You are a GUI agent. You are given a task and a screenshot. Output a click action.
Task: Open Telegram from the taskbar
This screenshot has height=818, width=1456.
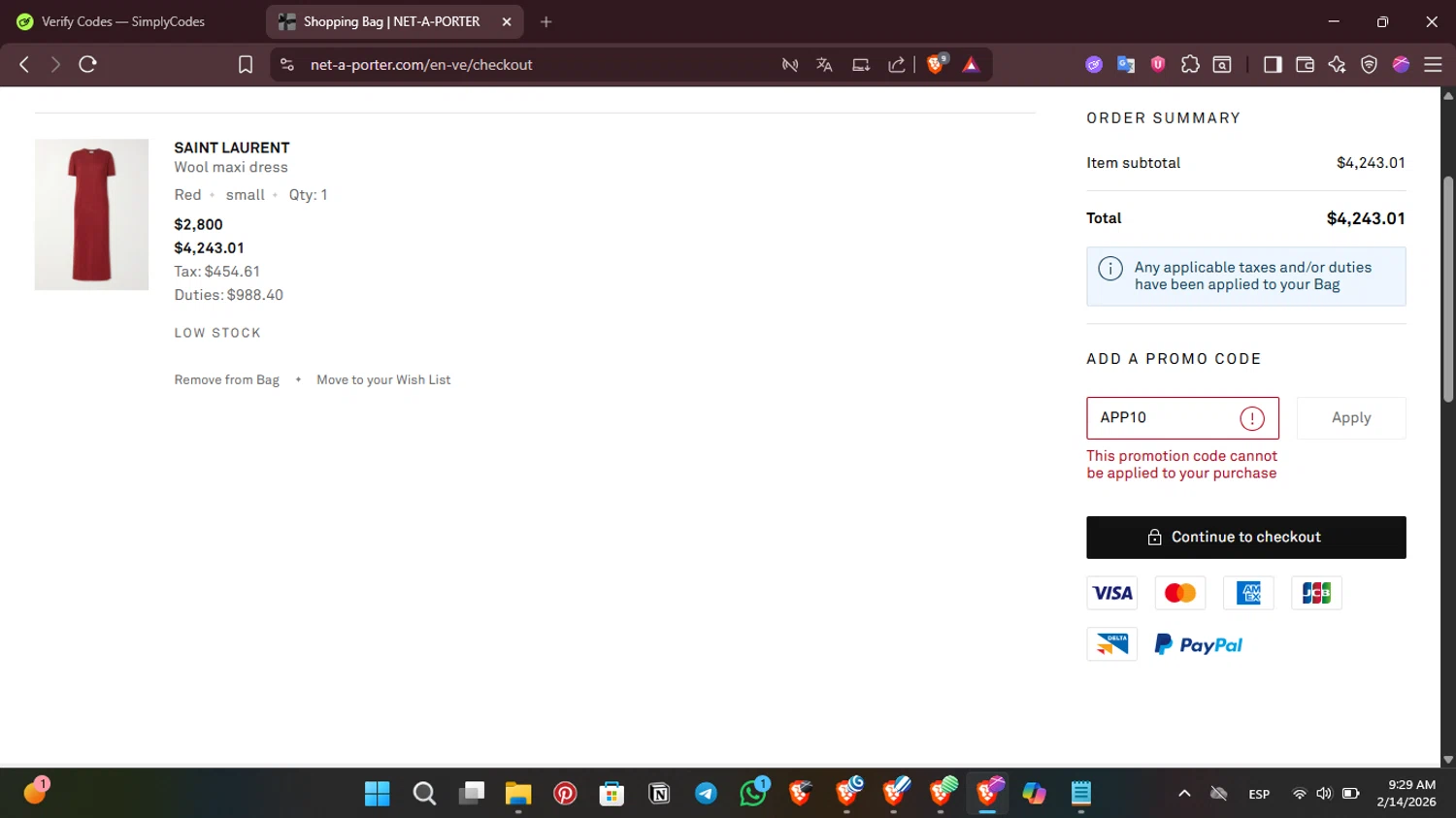(x=706, y=794)
